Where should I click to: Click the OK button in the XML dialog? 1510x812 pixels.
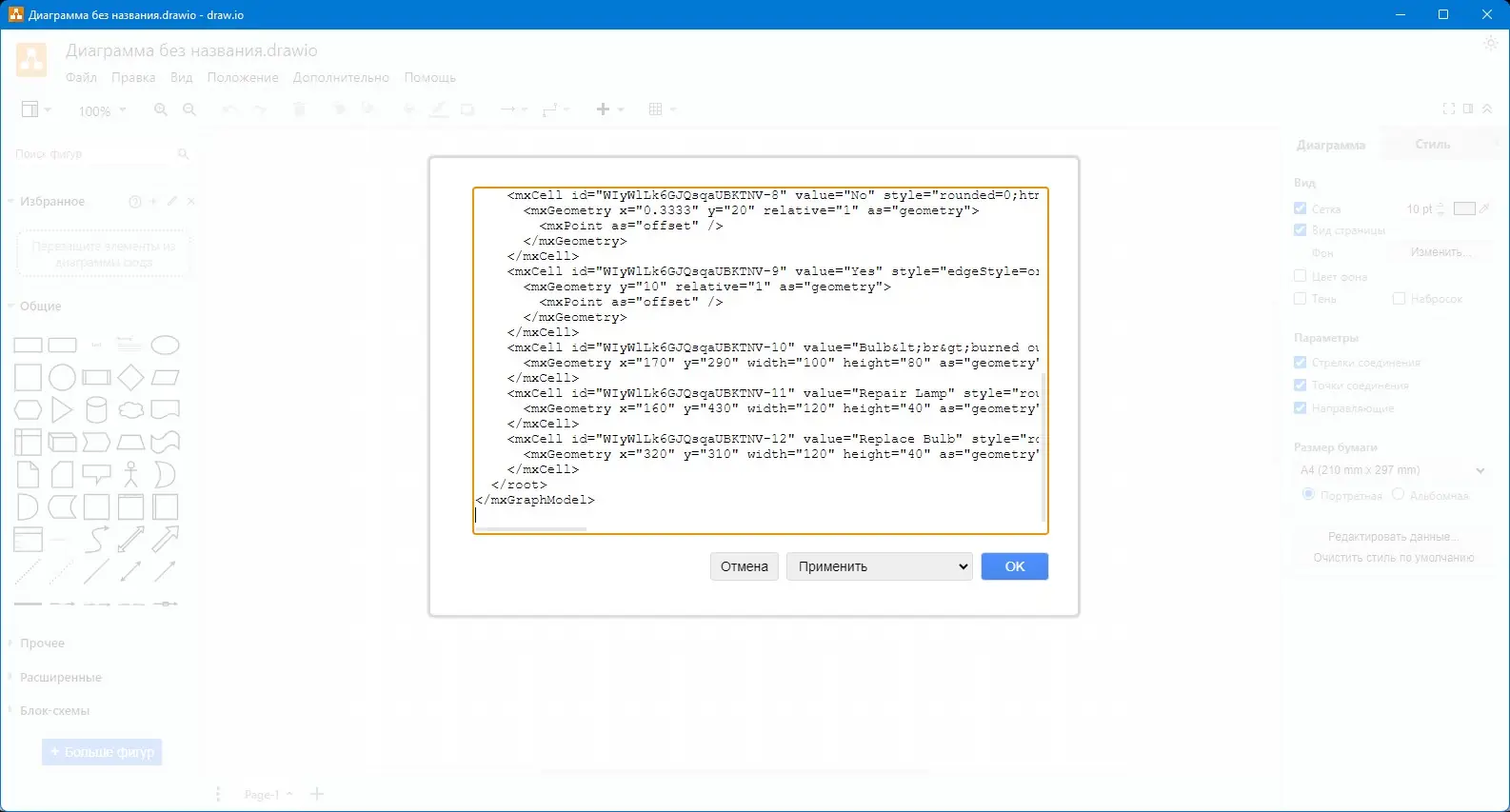tap(1015, 566)
